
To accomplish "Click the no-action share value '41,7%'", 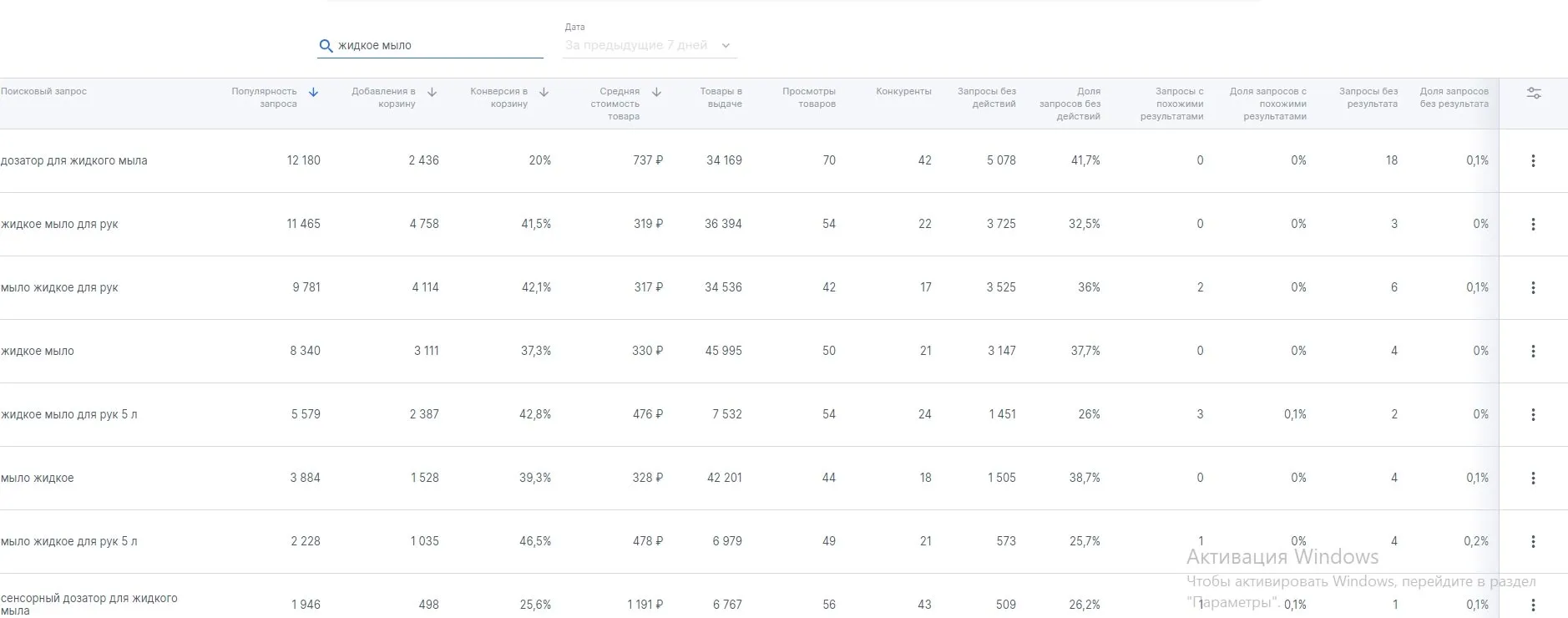I will coord(1085,160).
